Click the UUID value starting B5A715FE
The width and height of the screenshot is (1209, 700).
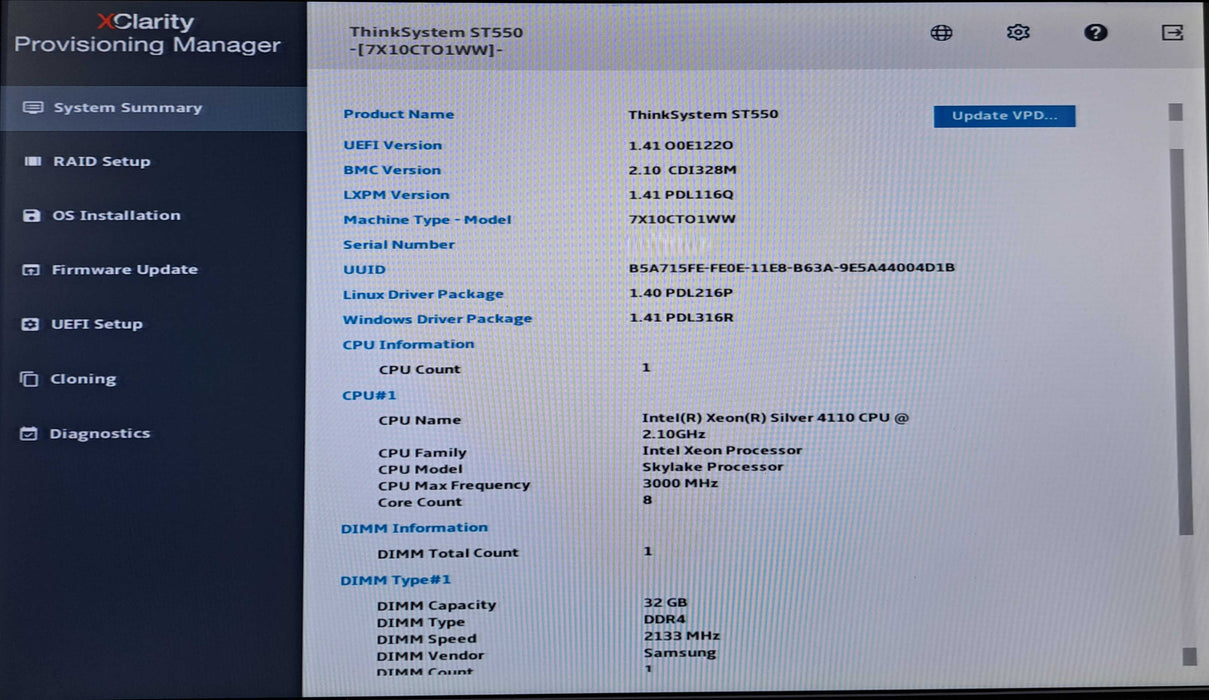pyautogui.click(x=792, y=268)
